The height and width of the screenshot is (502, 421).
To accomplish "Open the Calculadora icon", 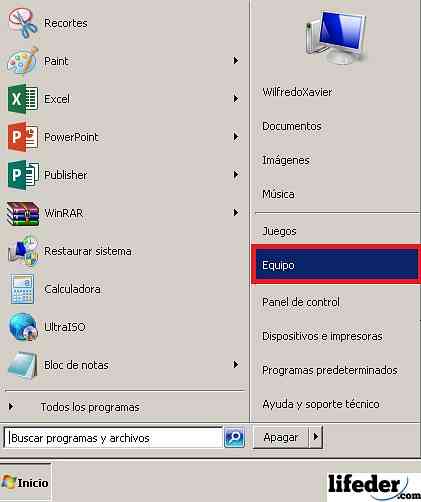I will (22, 289).
